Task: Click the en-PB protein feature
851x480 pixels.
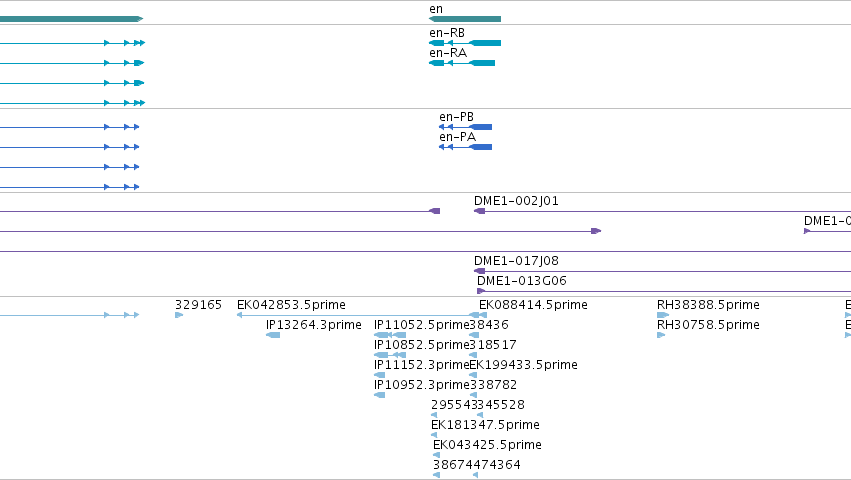Action: click(x=465, y=127)
